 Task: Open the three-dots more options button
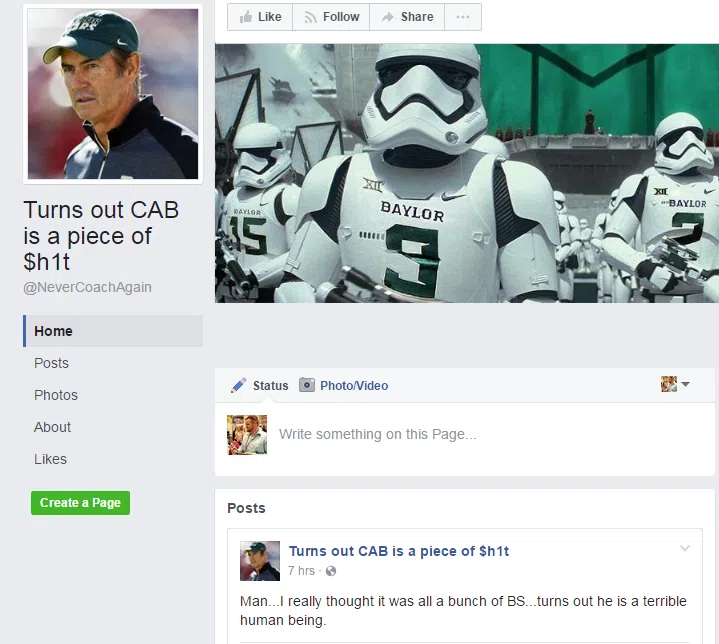click(463, 17)
